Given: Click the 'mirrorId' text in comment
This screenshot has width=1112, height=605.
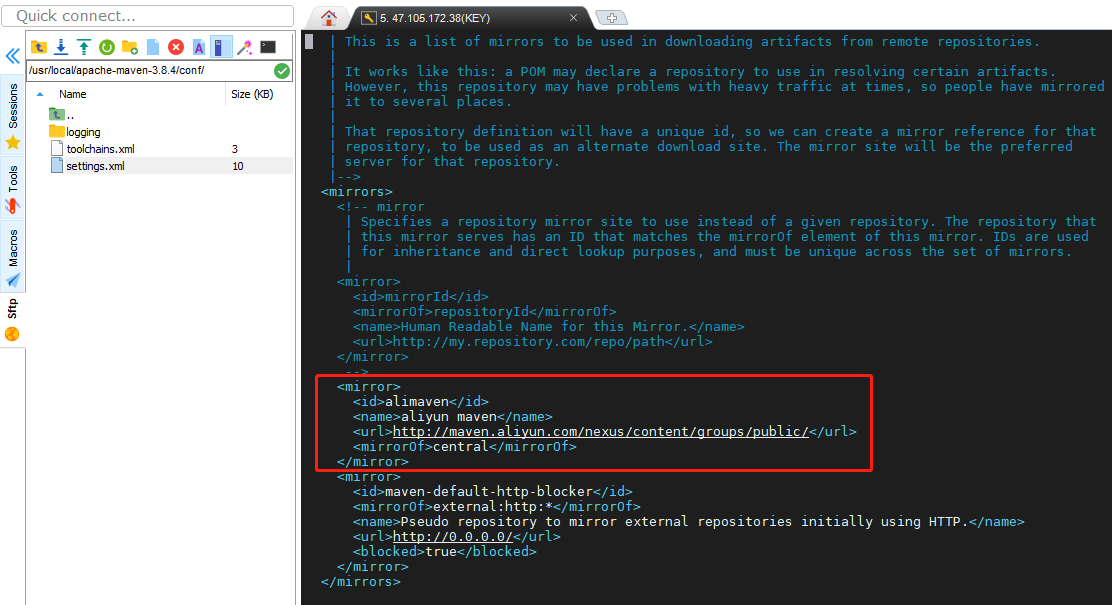Looking at the screenshot, I should tap(417, 296).
